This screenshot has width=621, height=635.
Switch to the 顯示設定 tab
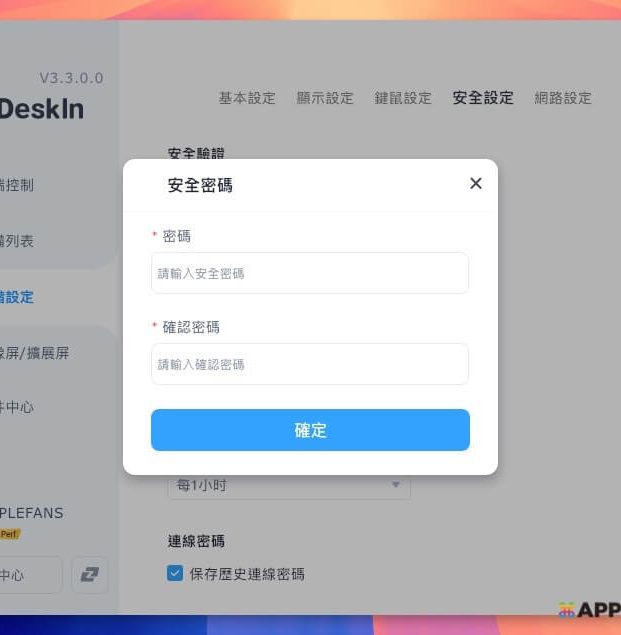tap(325, 98)
